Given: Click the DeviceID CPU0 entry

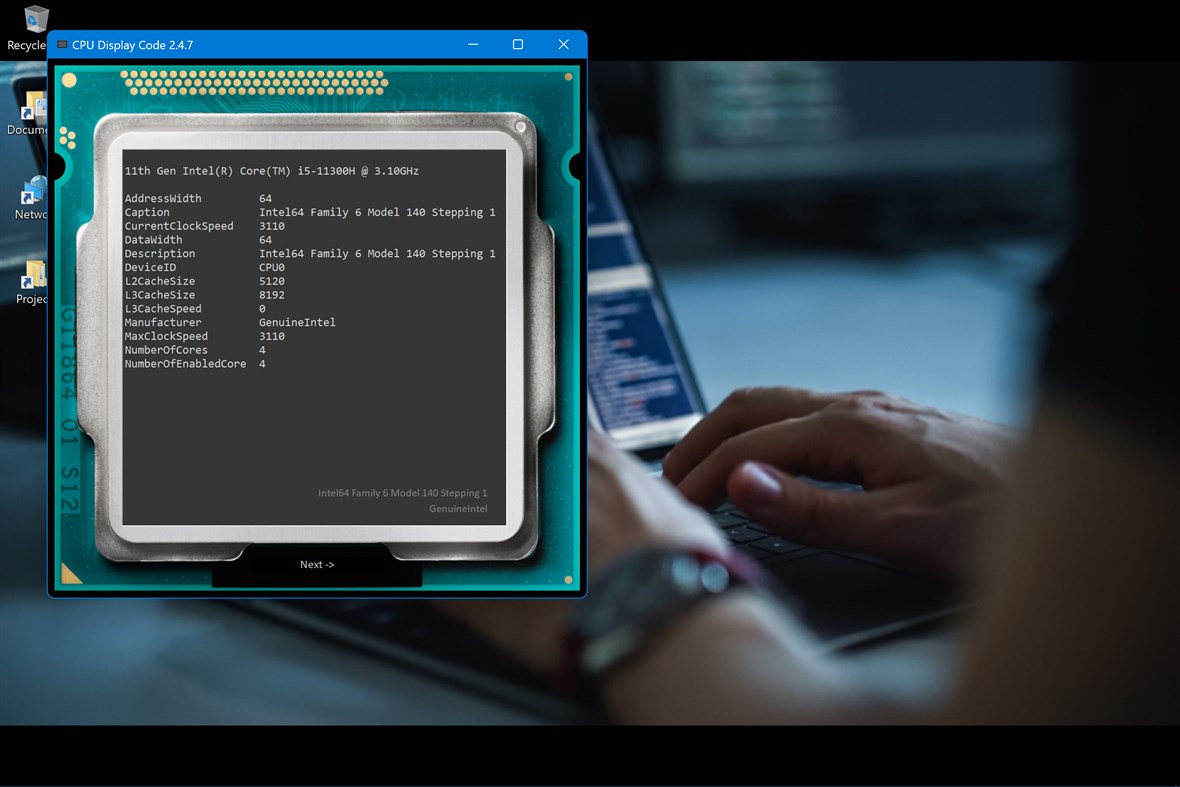Looking at the screenshot, I should (x=271, y=267).
